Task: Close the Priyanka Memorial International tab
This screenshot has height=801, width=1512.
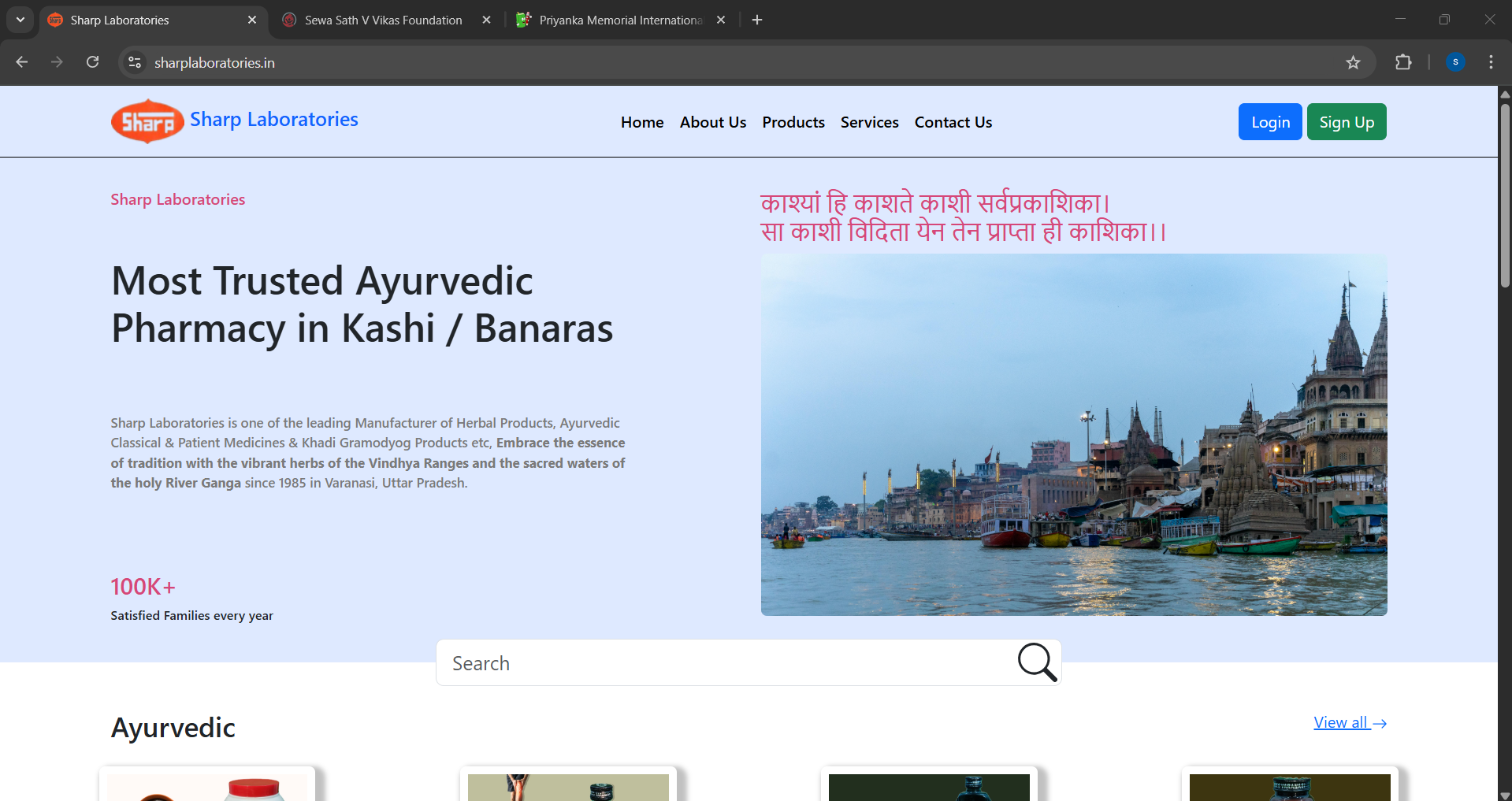Action: pyautogui.click(x=721, y=20)
